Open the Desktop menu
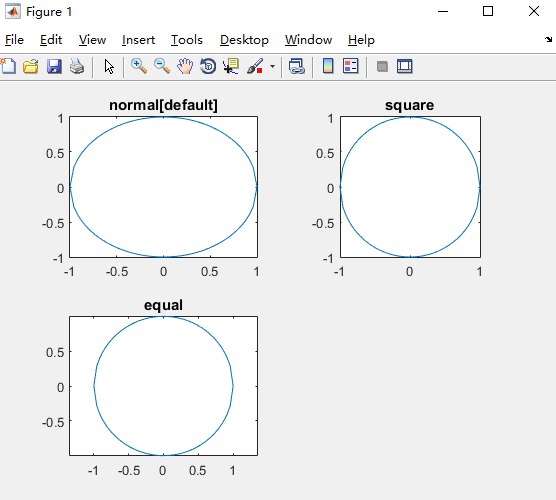556x500 pixels. point(244,40)
